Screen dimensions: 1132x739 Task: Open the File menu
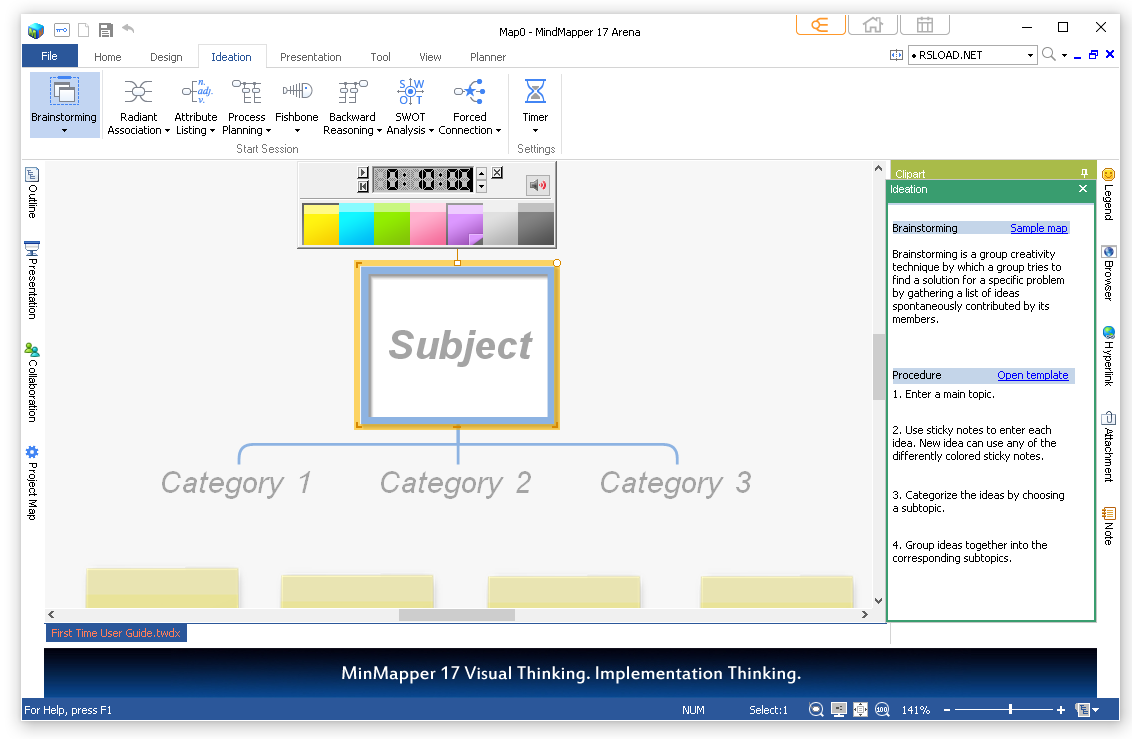[x=49, y=56]
